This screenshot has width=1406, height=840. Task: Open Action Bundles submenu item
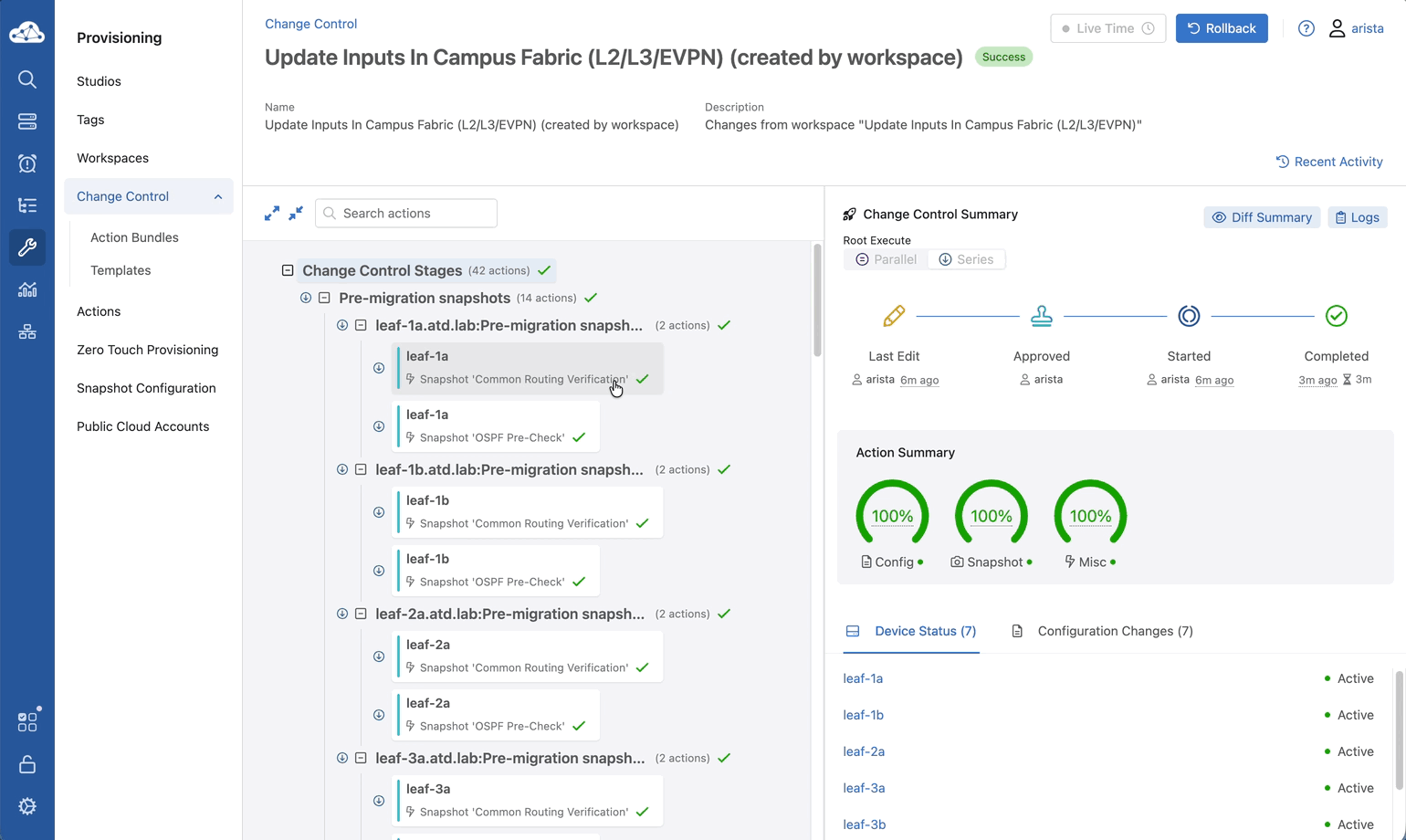134,237
